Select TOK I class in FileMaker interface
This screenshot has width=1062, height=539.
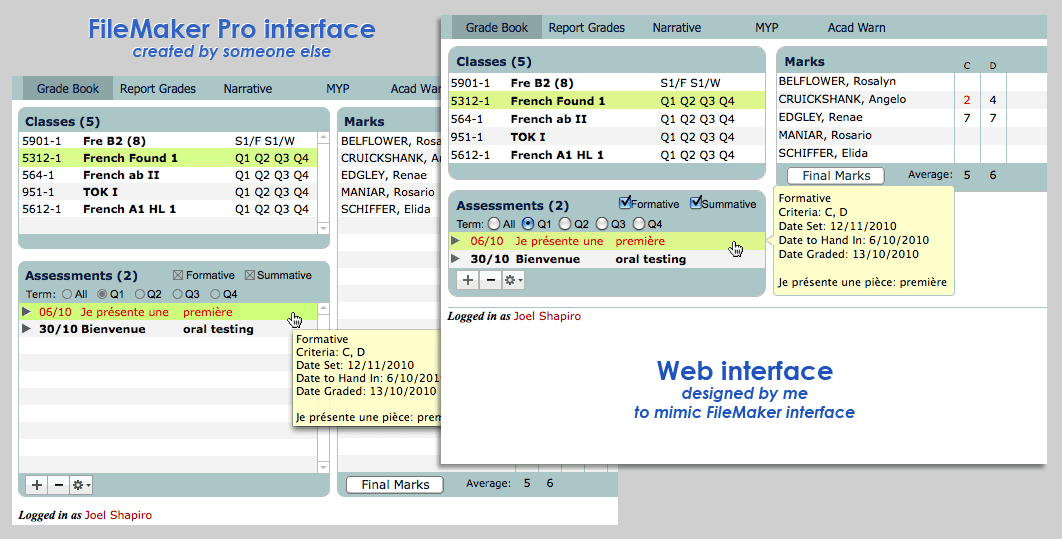click(168, 192)
